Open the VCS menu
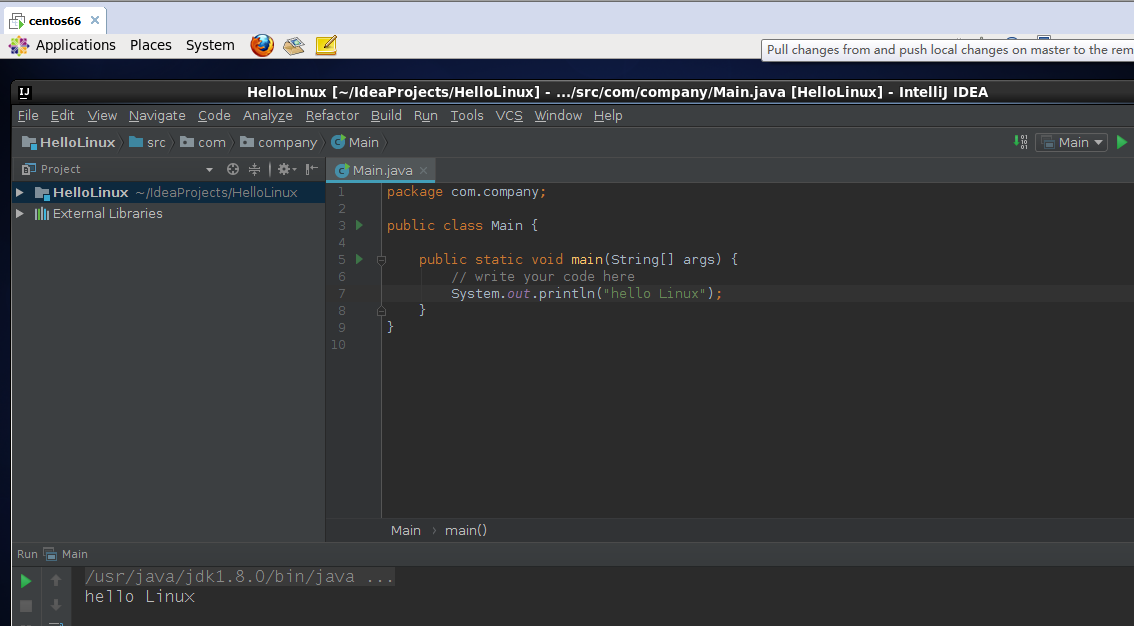Viewport: 1134px width, 626px height. point(508,116)
